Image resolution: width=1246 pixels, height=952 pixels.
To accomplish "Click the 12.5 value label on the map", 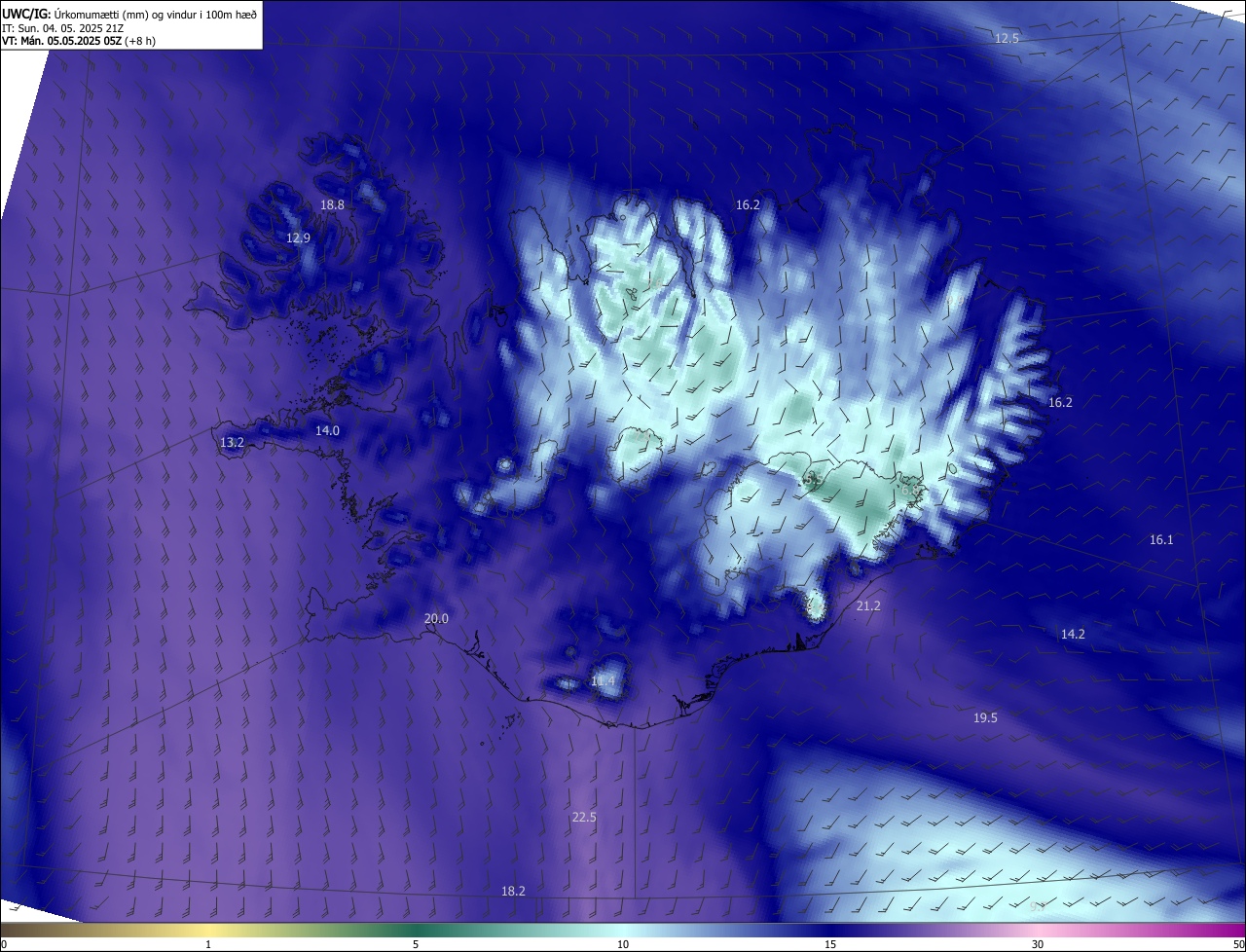I will tap(1007, 38).
